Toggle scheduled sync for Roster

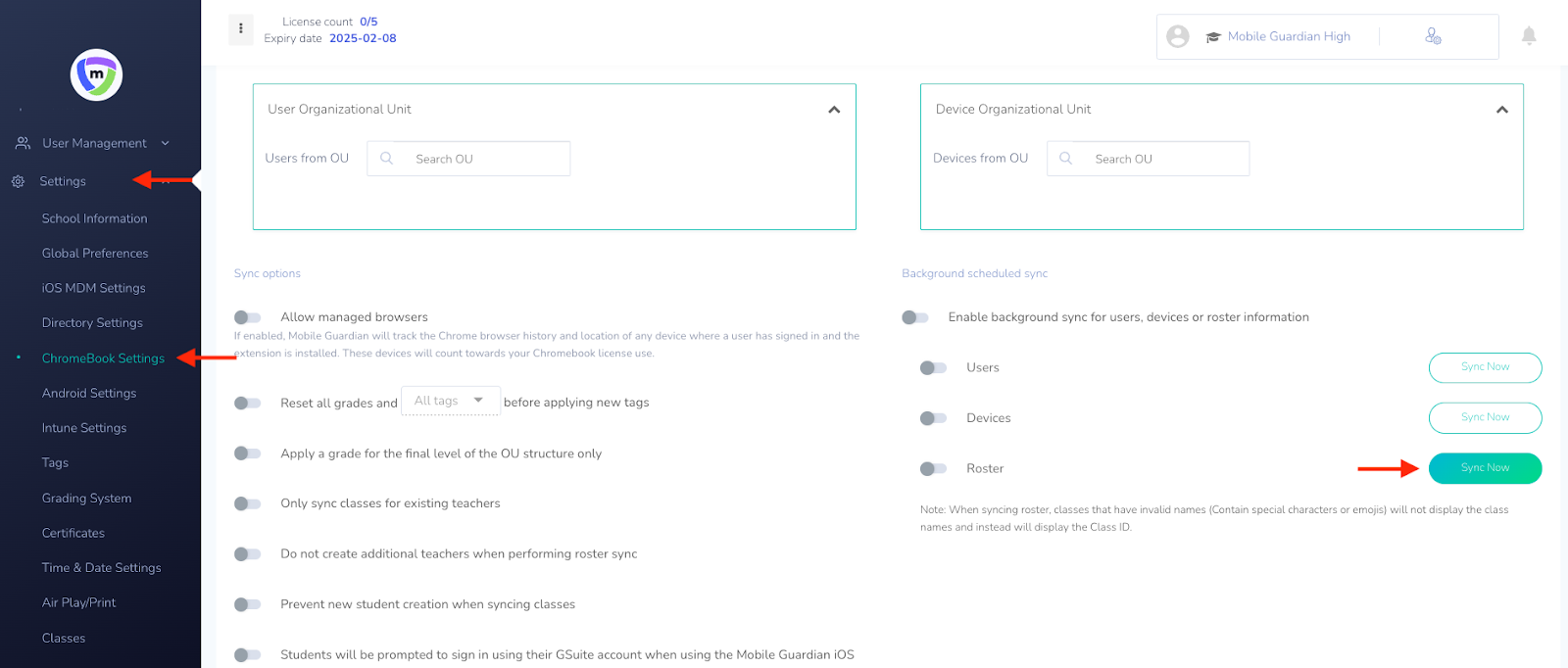coord(934,469)
